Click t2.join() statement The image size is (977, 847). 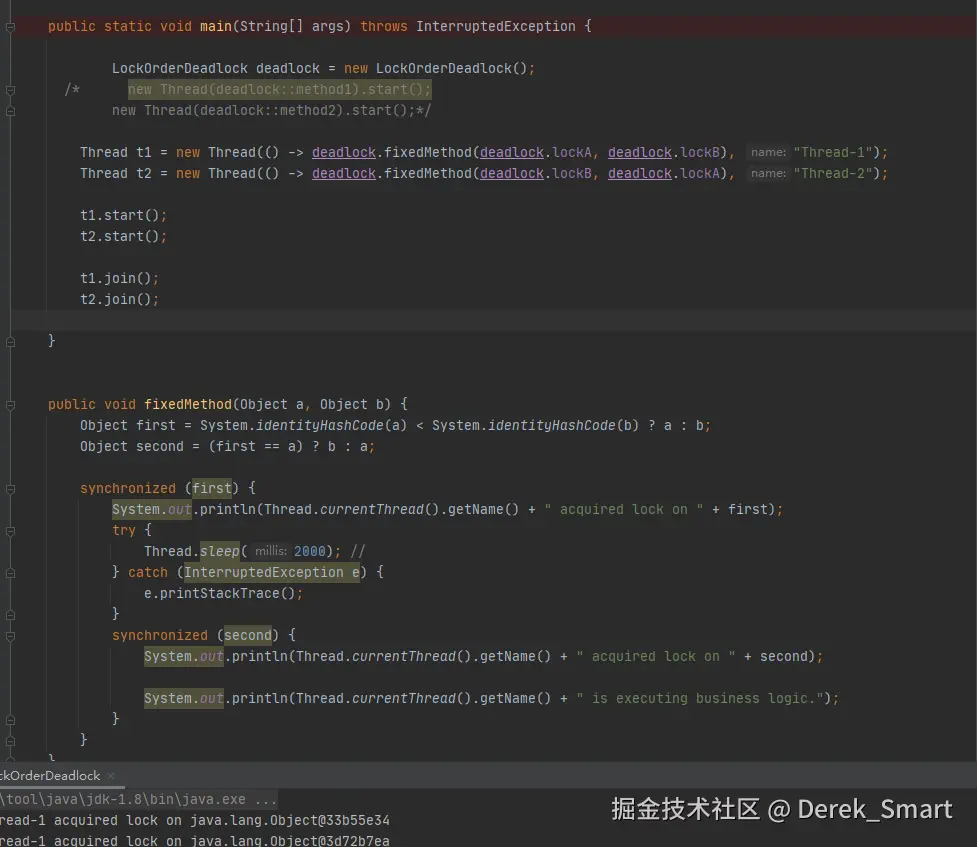(x=120, y=299)
